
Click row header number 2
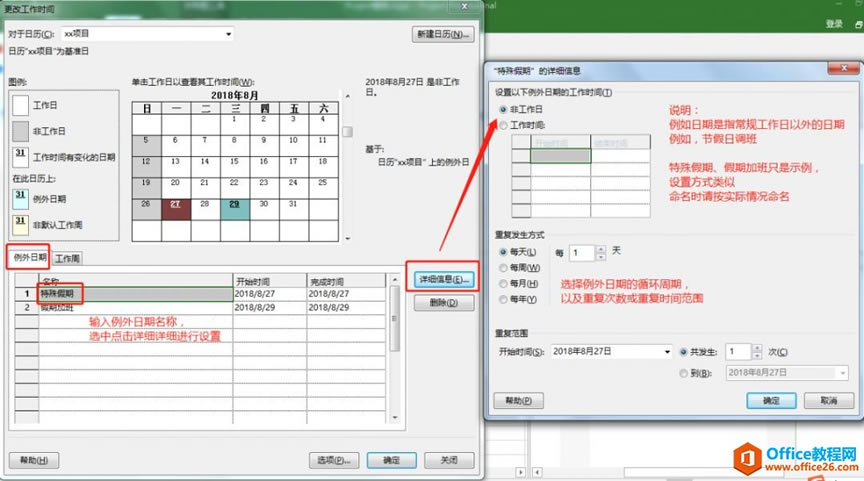click(26, 307)
